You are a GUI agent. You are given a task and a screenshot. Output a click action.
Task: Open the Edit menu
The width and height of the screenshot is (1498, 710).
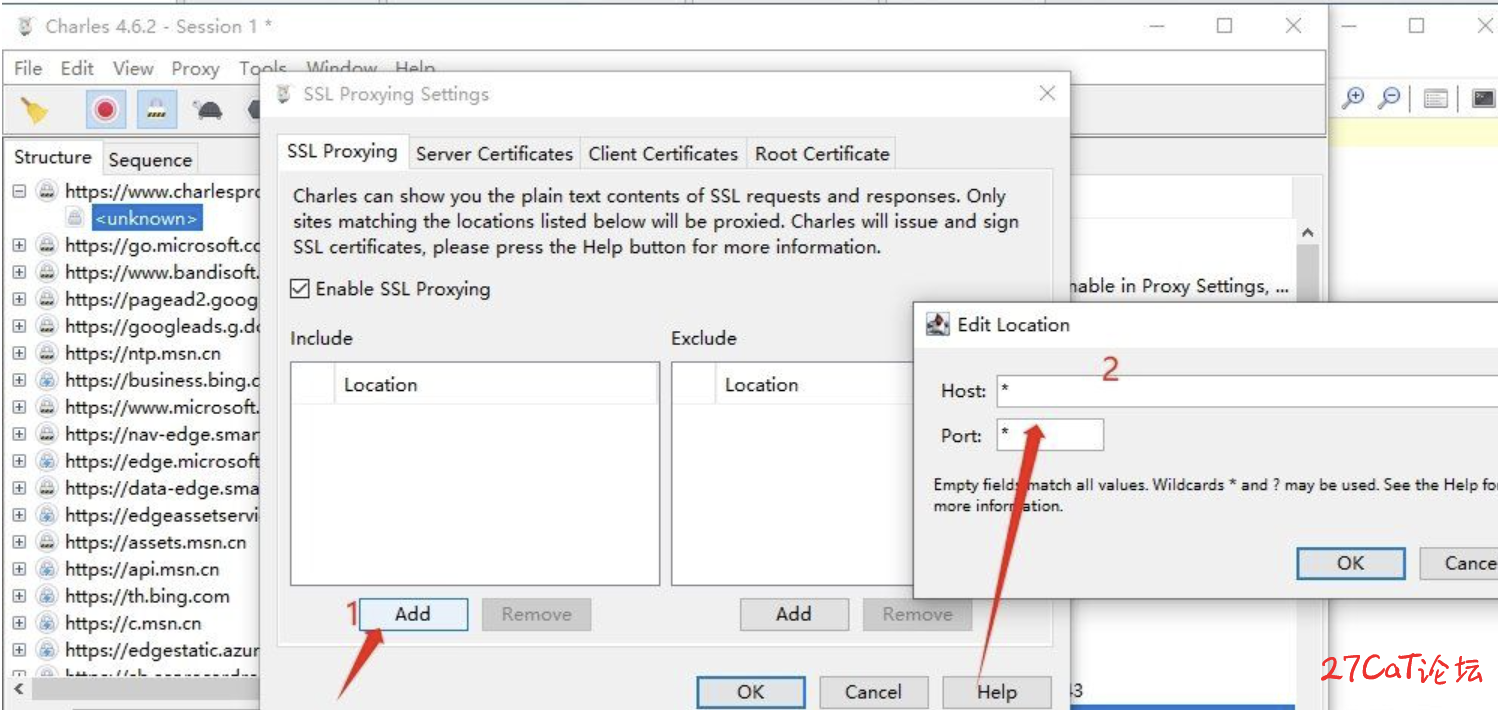pos(77,68)
